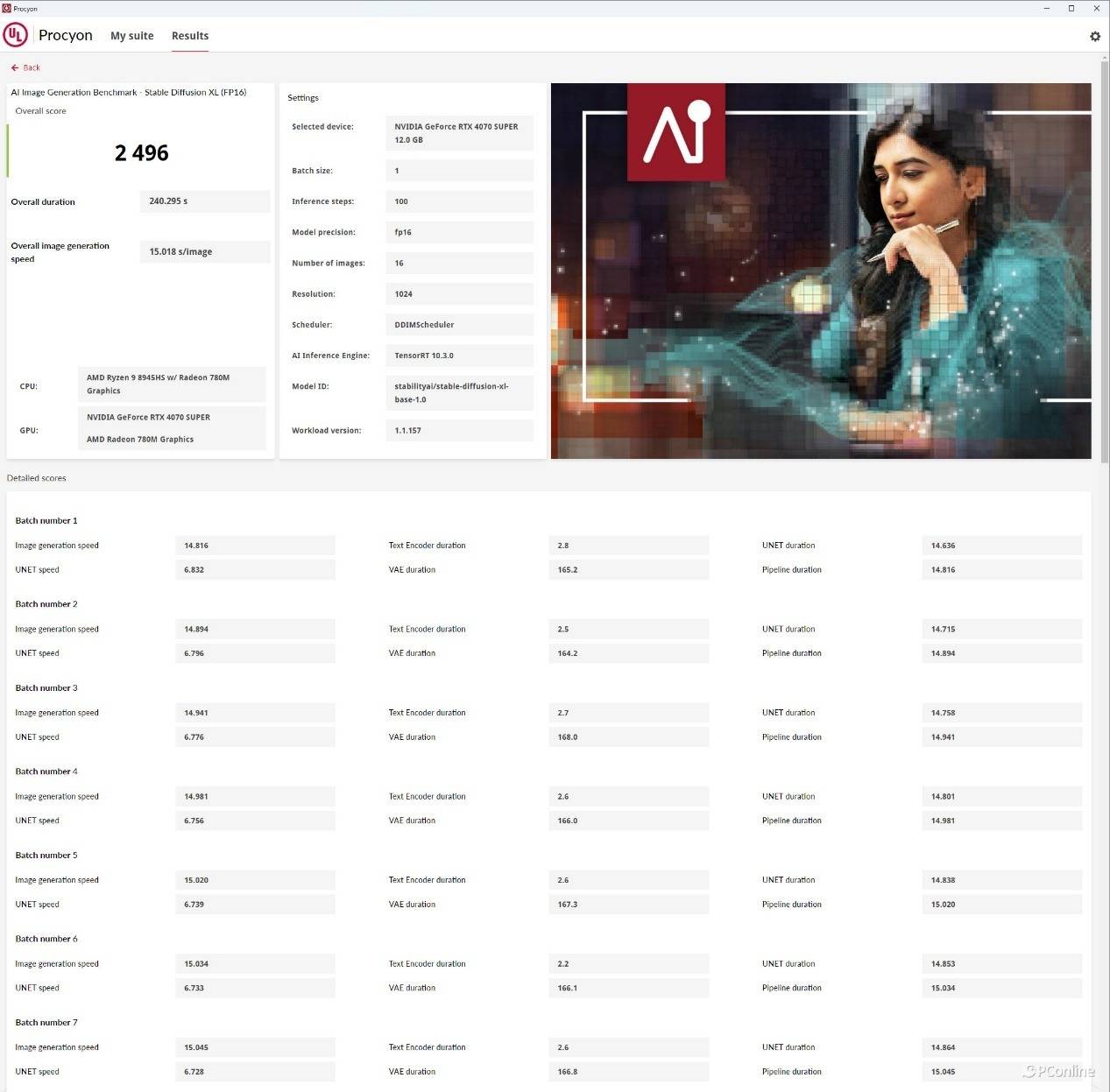
Task: Click the Procyon title bar app icon
Action: 7,8
